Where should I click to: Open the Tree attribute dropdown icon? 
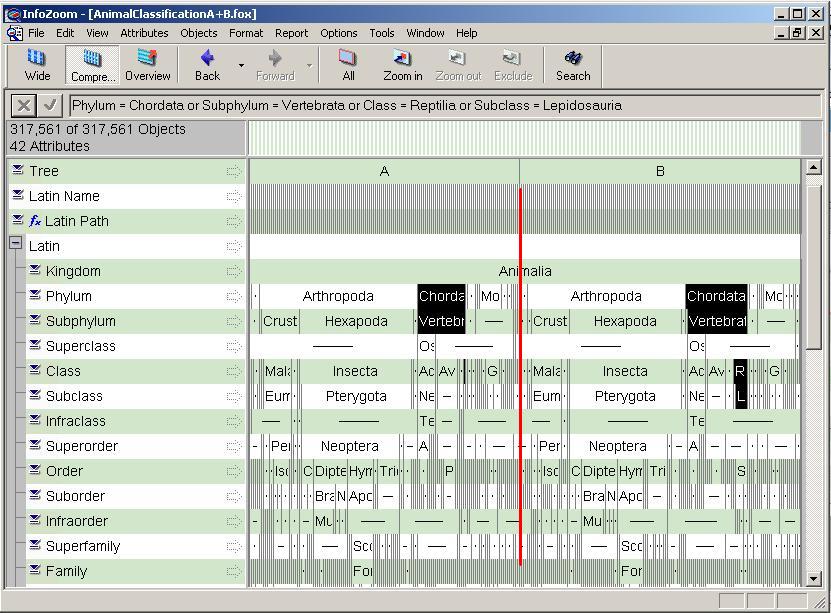pyautogui.click(x=18, y=171)
